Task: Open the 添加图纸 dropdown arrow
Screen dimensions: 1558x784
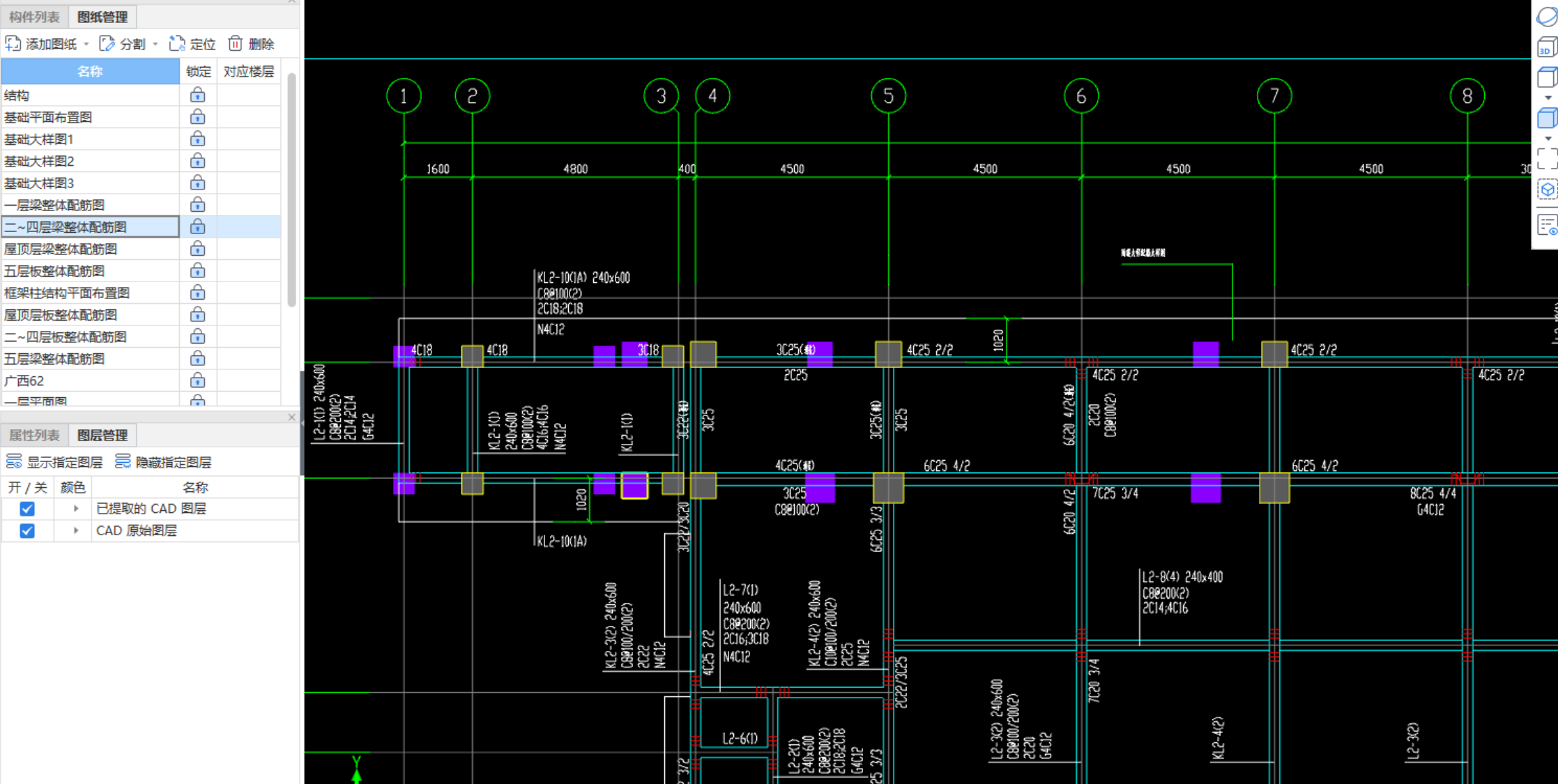Action: [x=86, y=45]
